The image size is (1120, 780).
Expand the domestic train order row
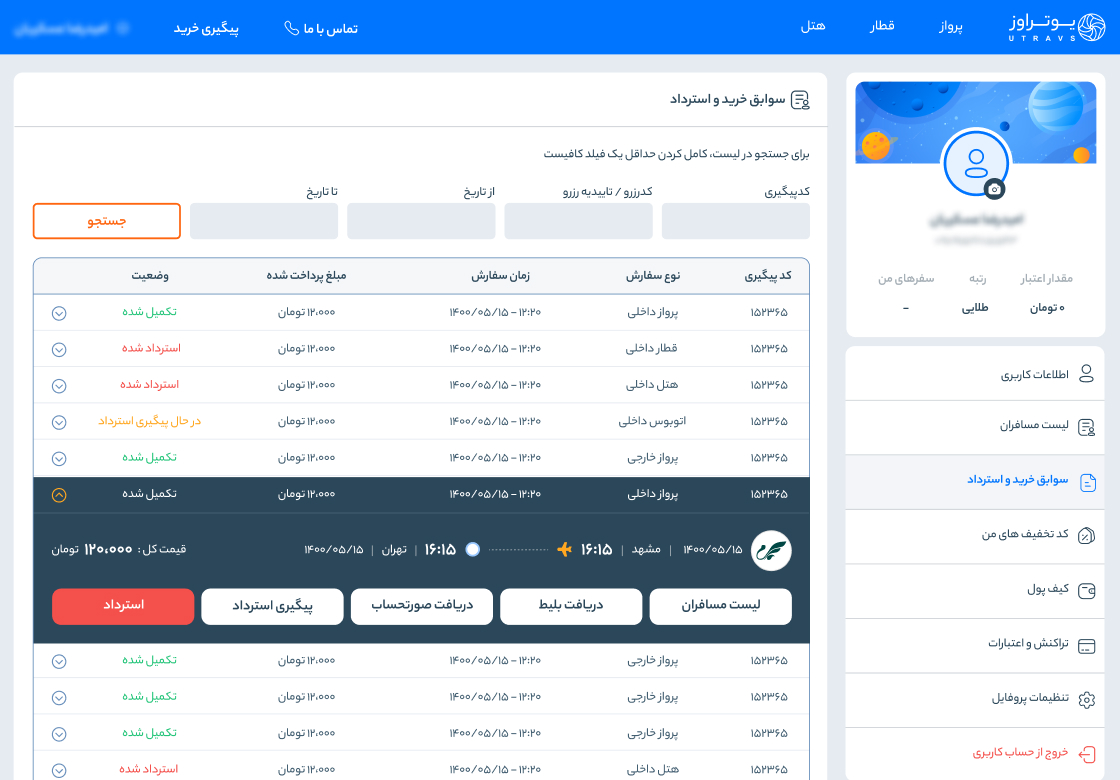(x=59, y=349)
